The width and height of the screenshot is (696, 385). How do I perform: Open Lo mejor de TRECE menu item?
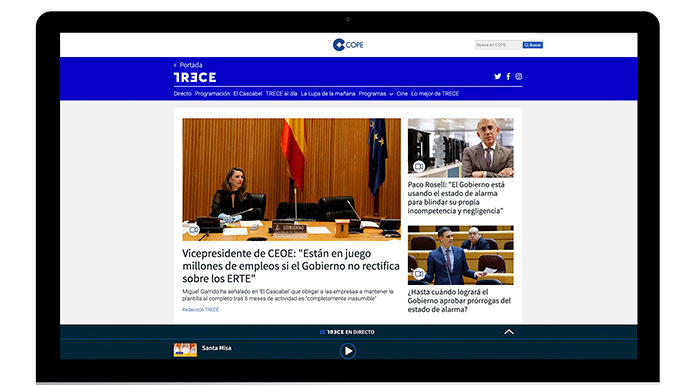[x=435, y=94]
